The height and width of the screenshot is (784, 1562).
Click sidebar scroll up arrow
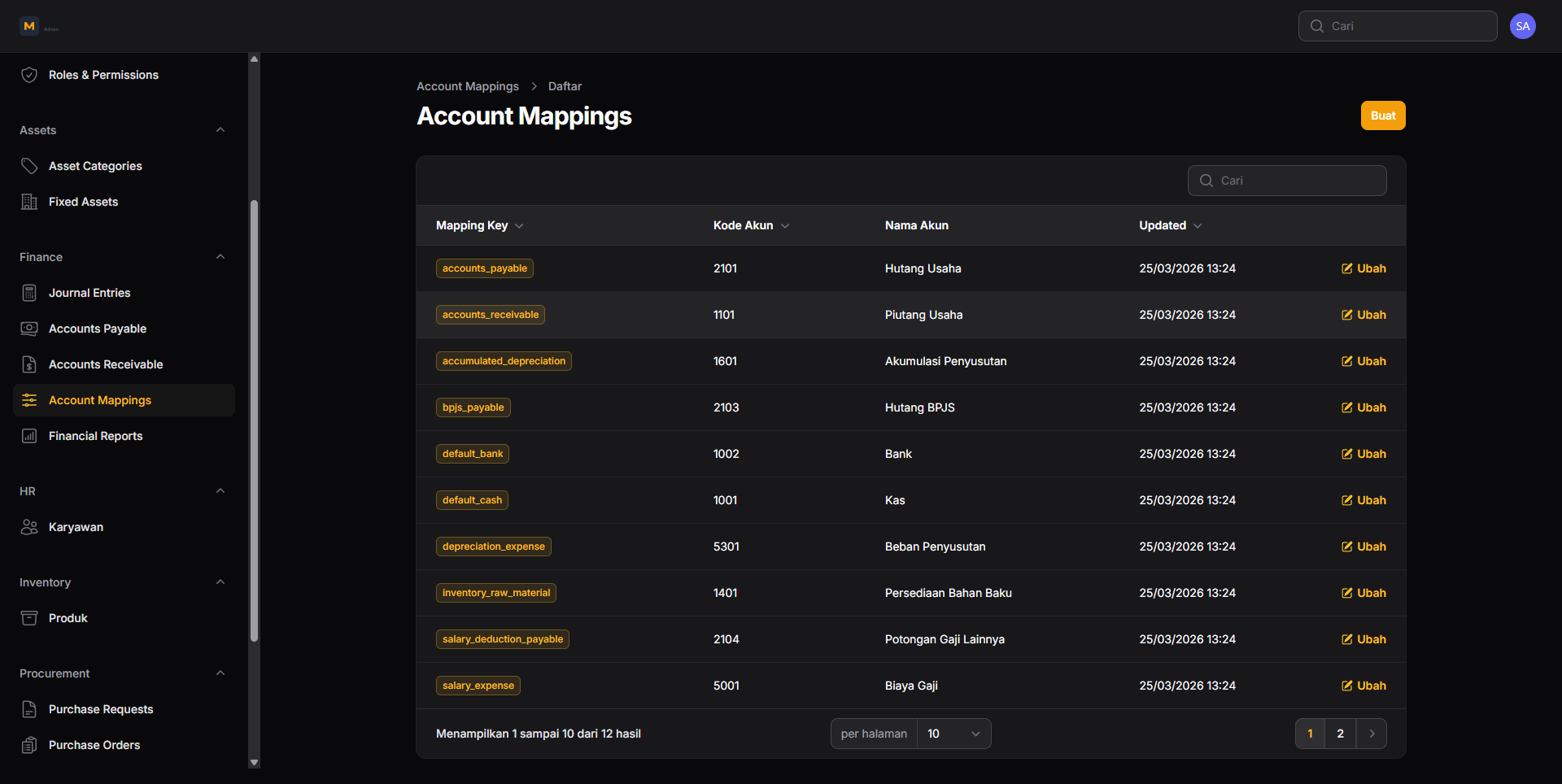(254, 59)
